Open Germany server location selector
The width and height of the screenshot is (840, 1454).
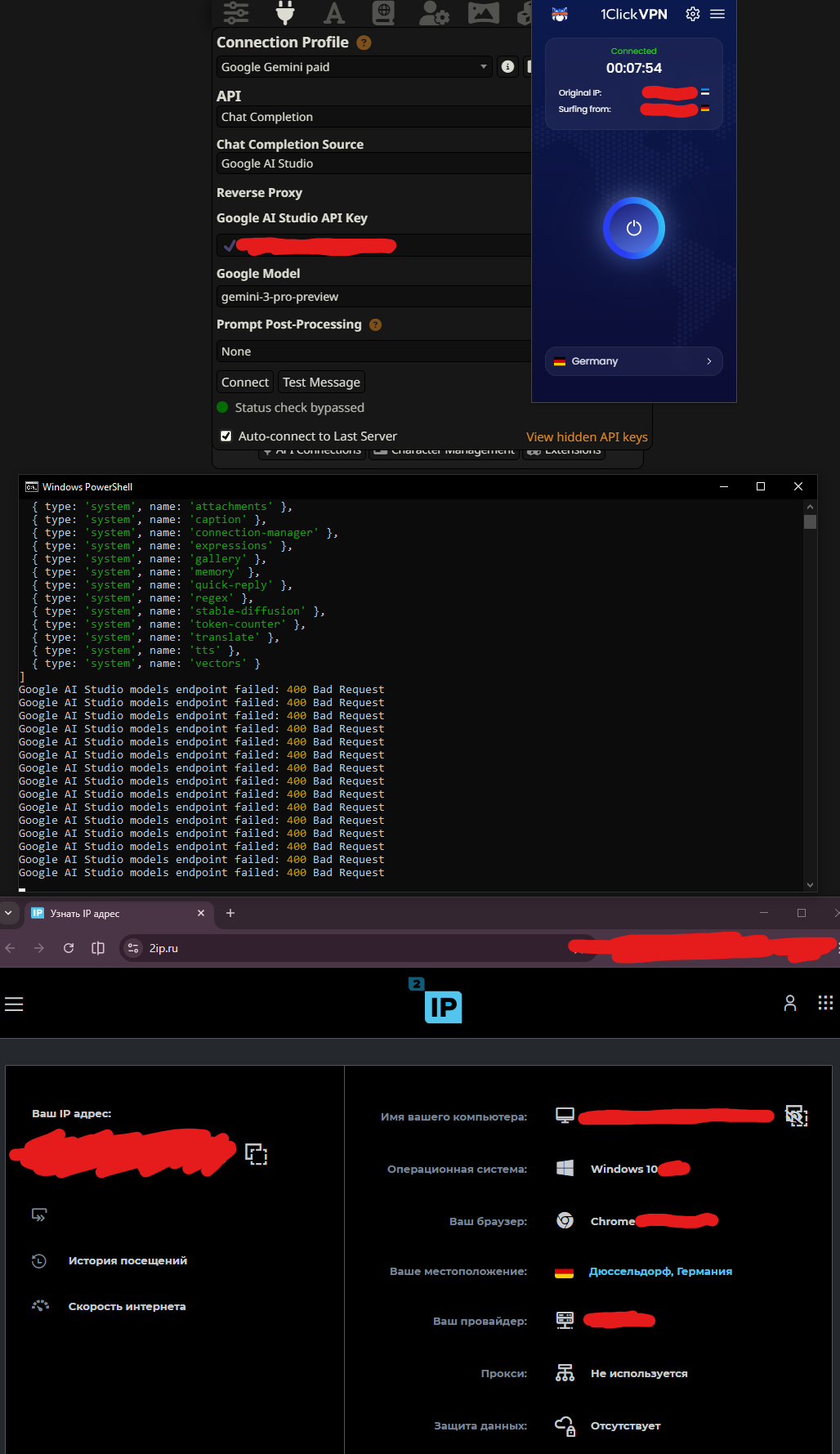pyautogui.click(x=634, y=361)
